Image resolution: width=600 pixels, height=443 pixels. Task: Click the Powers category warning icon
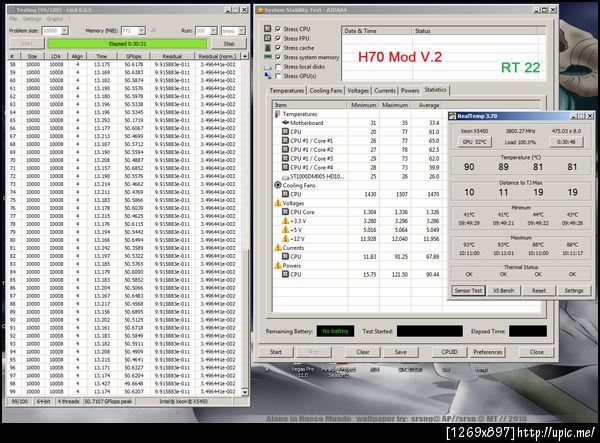pos(278,265)
